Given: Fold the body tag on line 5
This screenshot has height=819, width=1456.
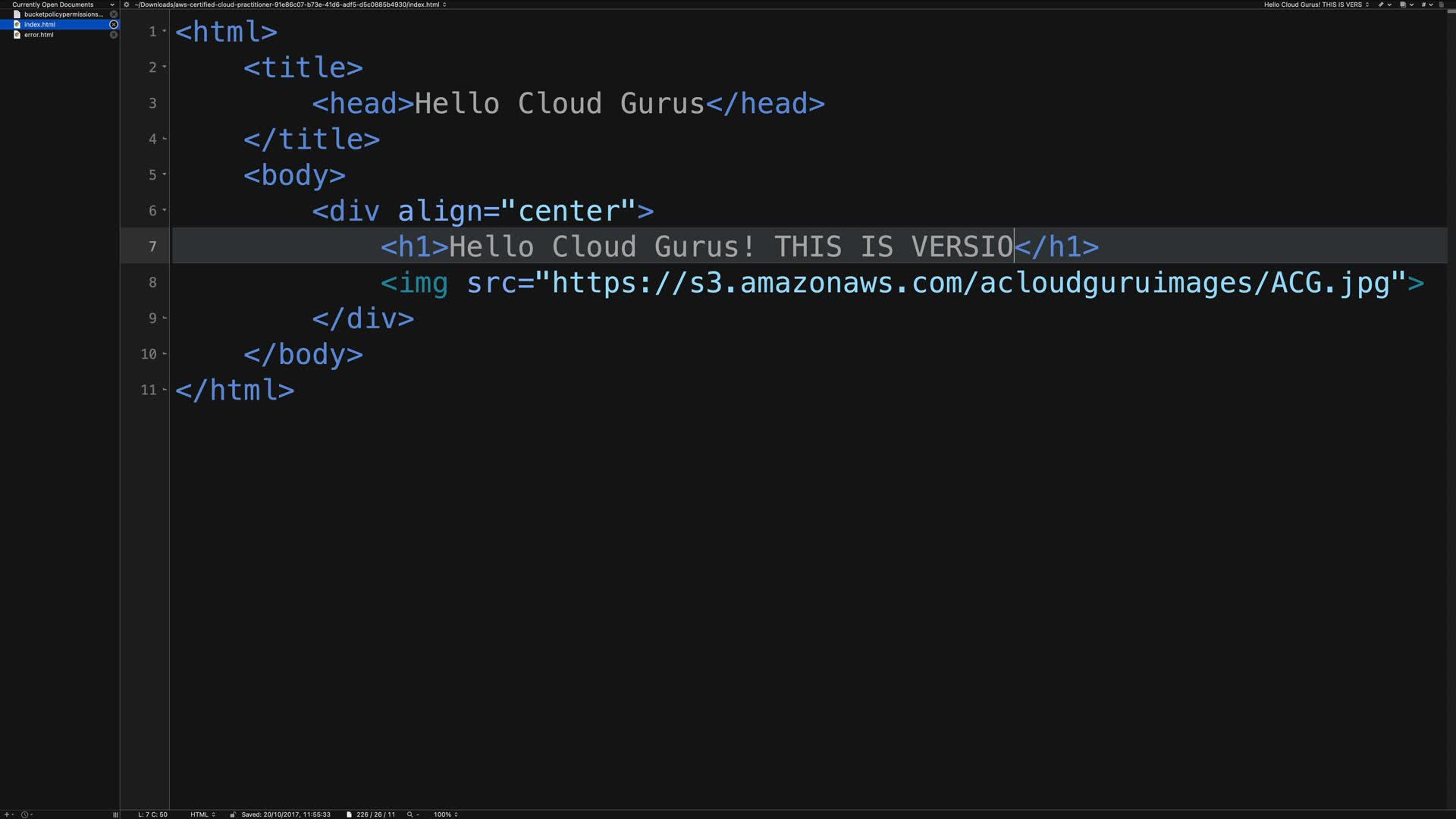Looking at the screenshot, I should pos(165,174).
